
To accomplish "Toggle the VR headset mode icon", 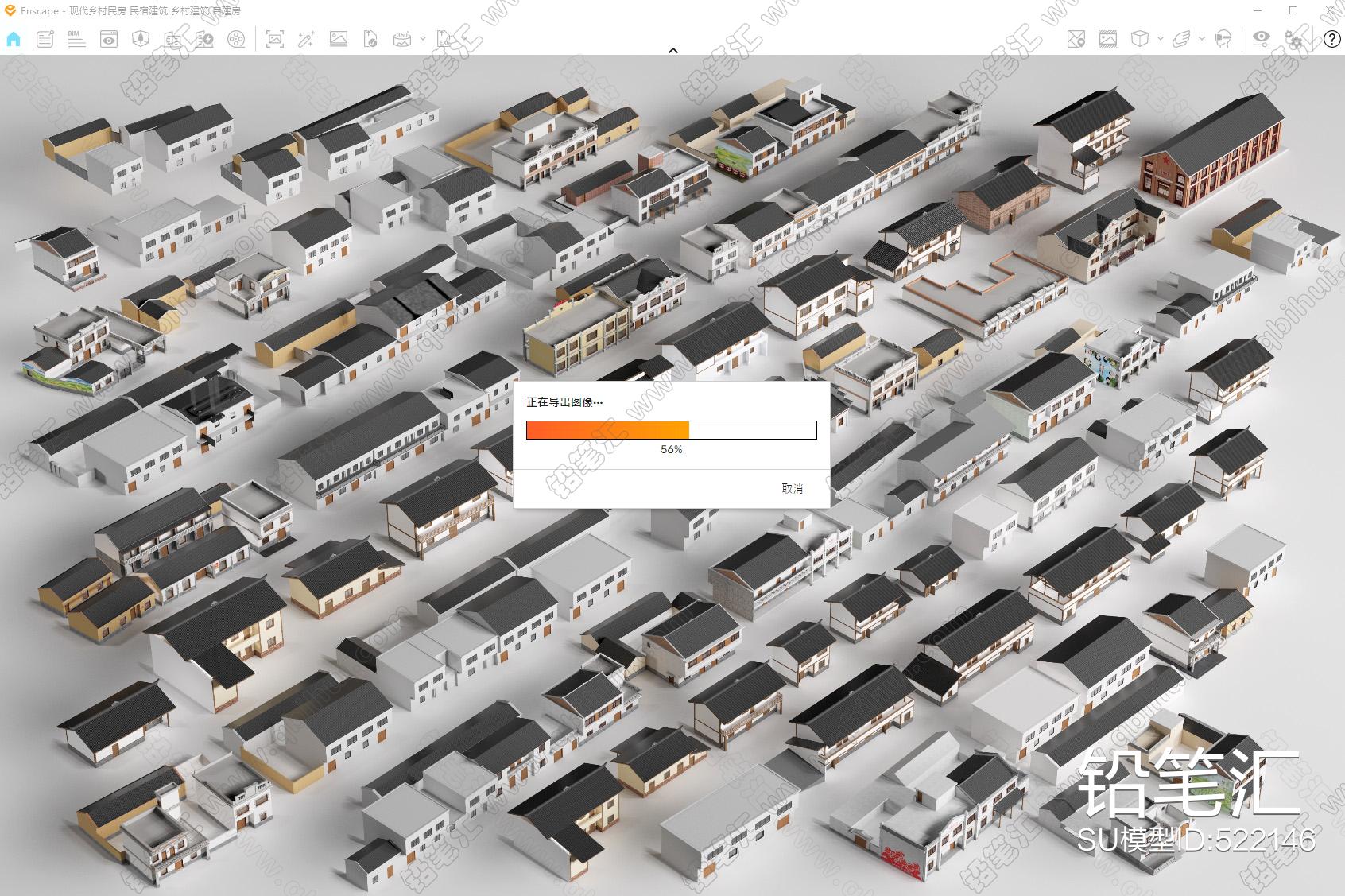I will point(1223,38).
